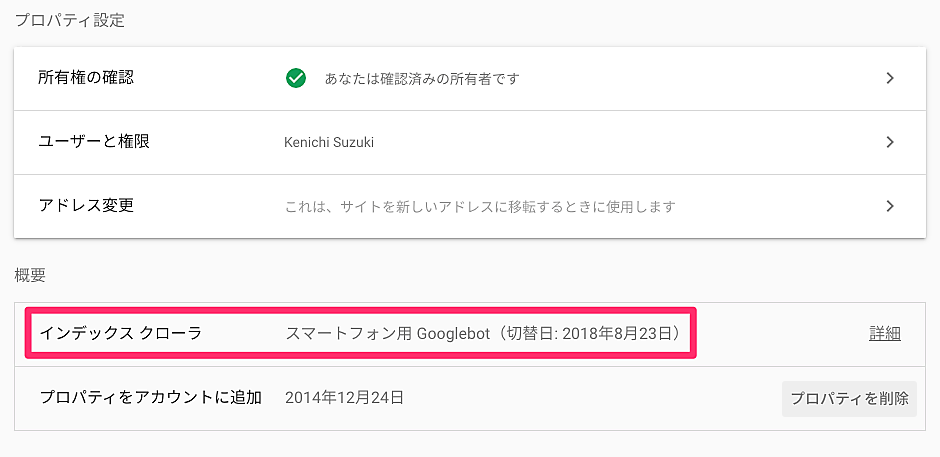Image resolution: width=940 pixels, height=457 pixels.
Task: Click the address change description text
Action: (480, 207)
